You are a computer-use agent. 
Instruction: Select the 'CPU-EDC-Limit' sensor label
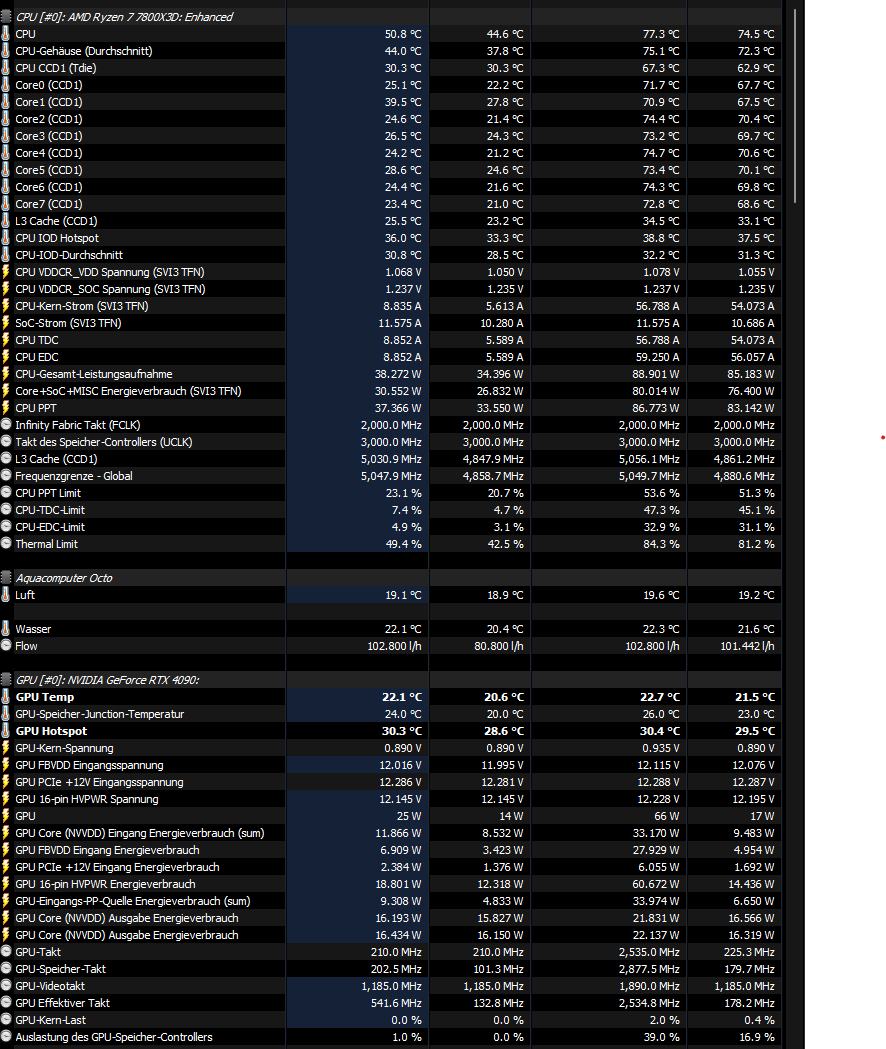50,527
